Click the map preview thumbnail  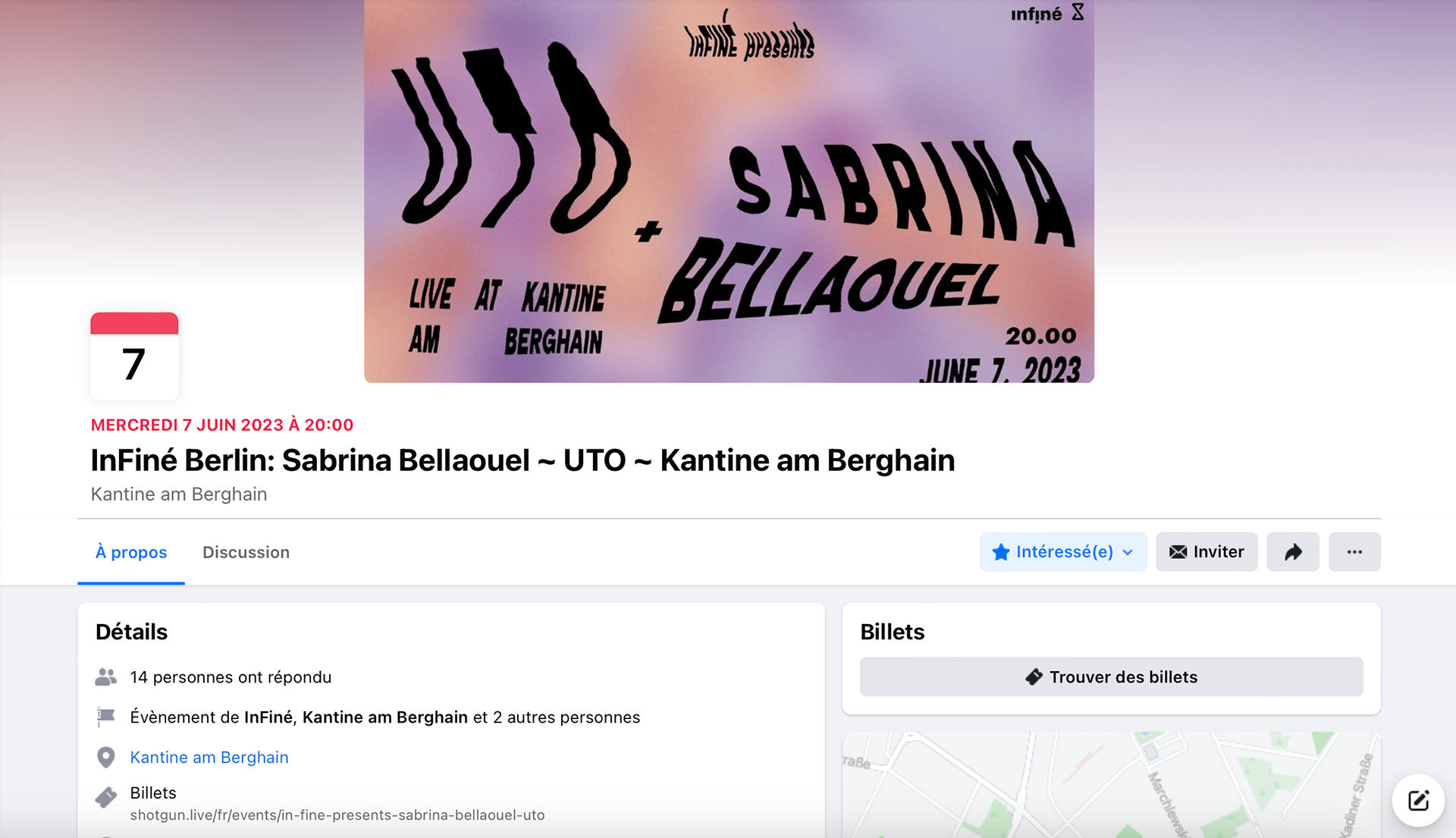coord(1112,785)
